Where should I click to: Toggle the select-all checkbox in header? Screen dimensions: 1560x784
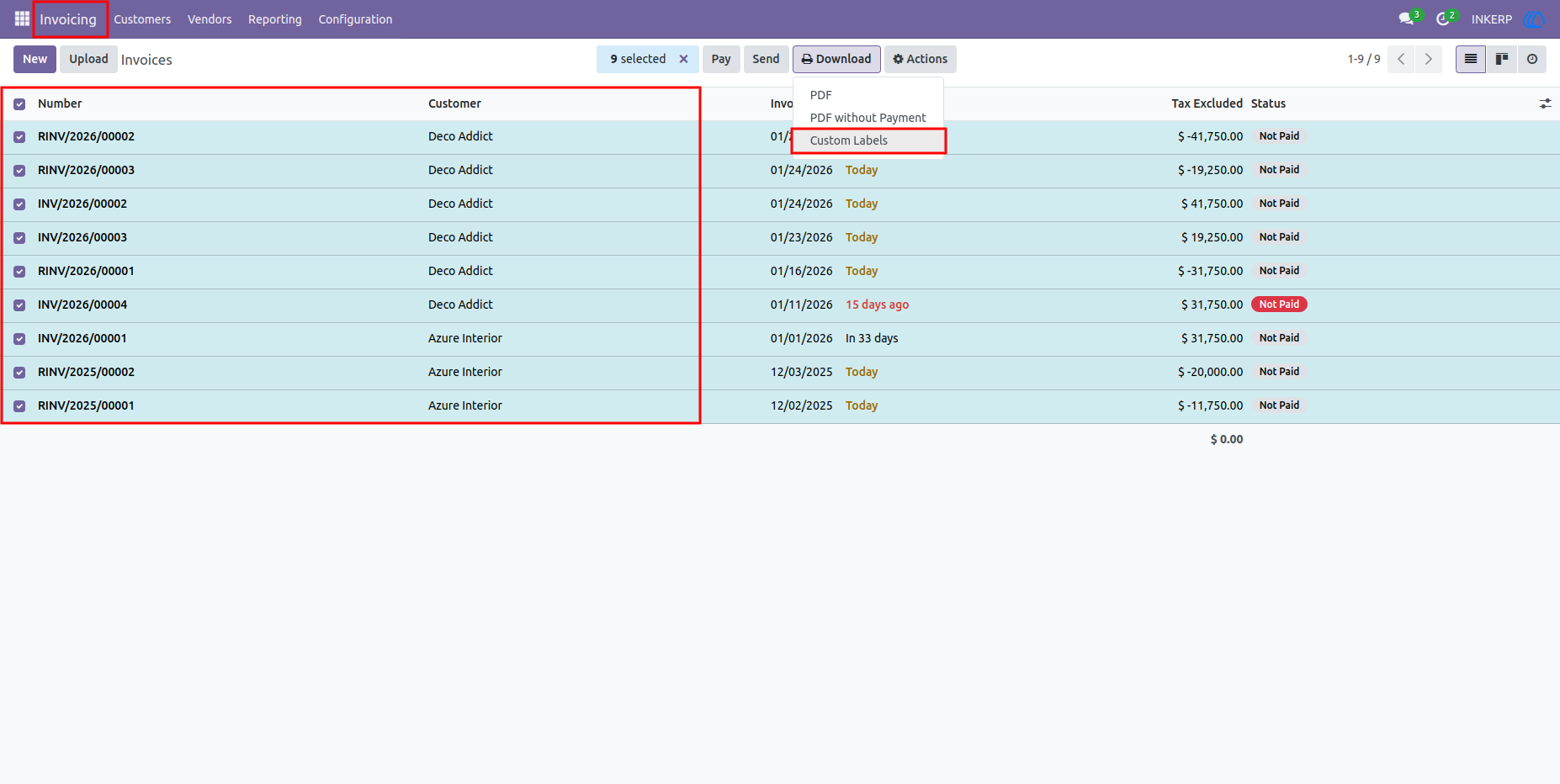pyautogui.click(x=19, y=104)
